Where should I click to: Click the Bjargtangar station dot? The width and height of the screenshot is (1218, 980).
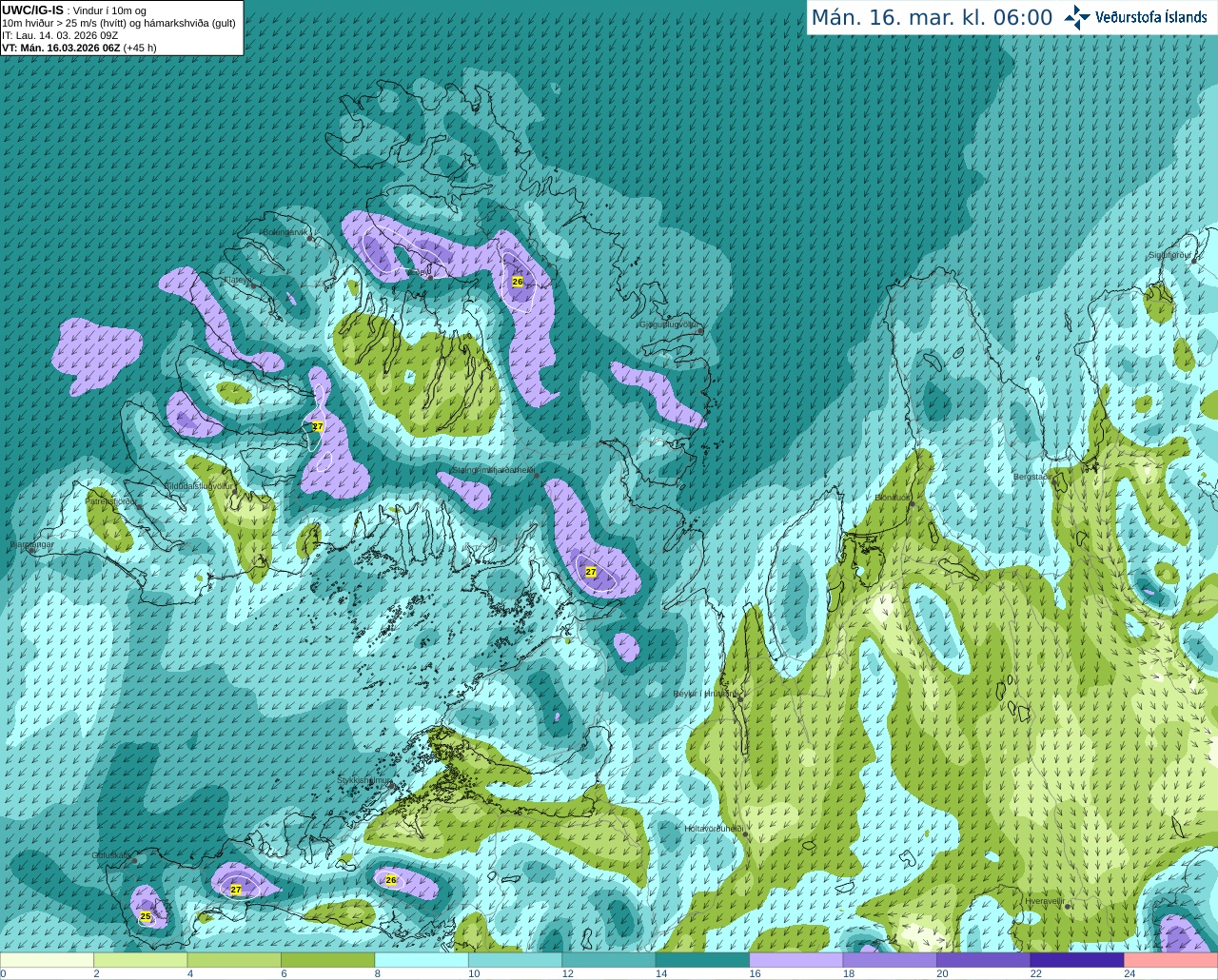[31, 551]
